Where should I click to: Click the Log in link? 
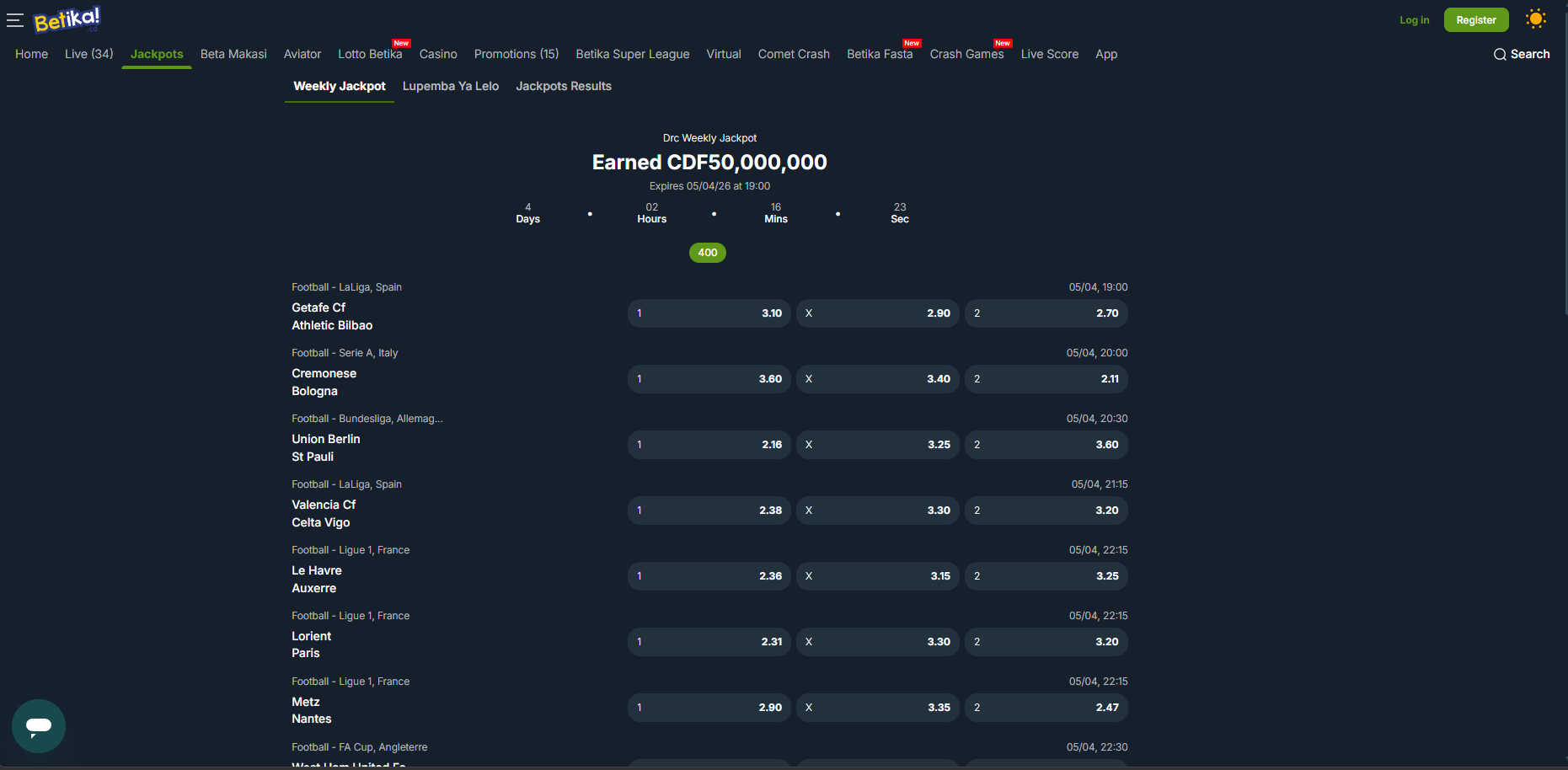tap(1415, 20)
